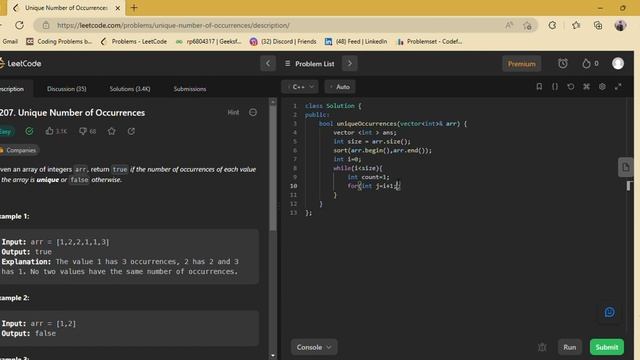Click the editor bookmark icon

(x=539, y=87)
